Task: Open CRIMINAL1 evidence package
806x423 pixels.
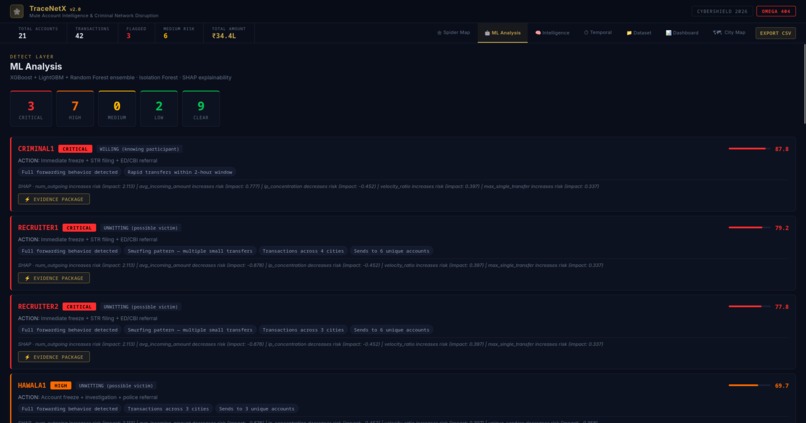Action: point(54,199)
